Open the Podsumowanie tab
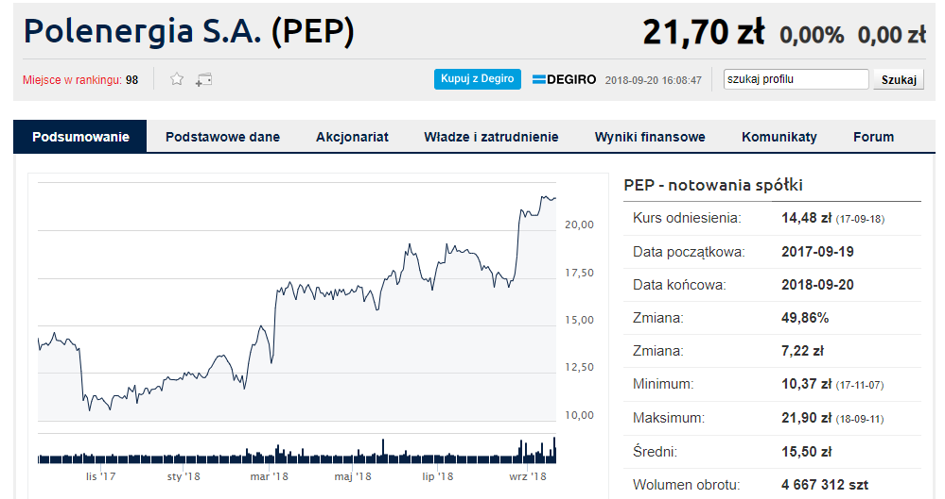Image resolution: width=945 pixels, height=499 pixels. (80, 136)
